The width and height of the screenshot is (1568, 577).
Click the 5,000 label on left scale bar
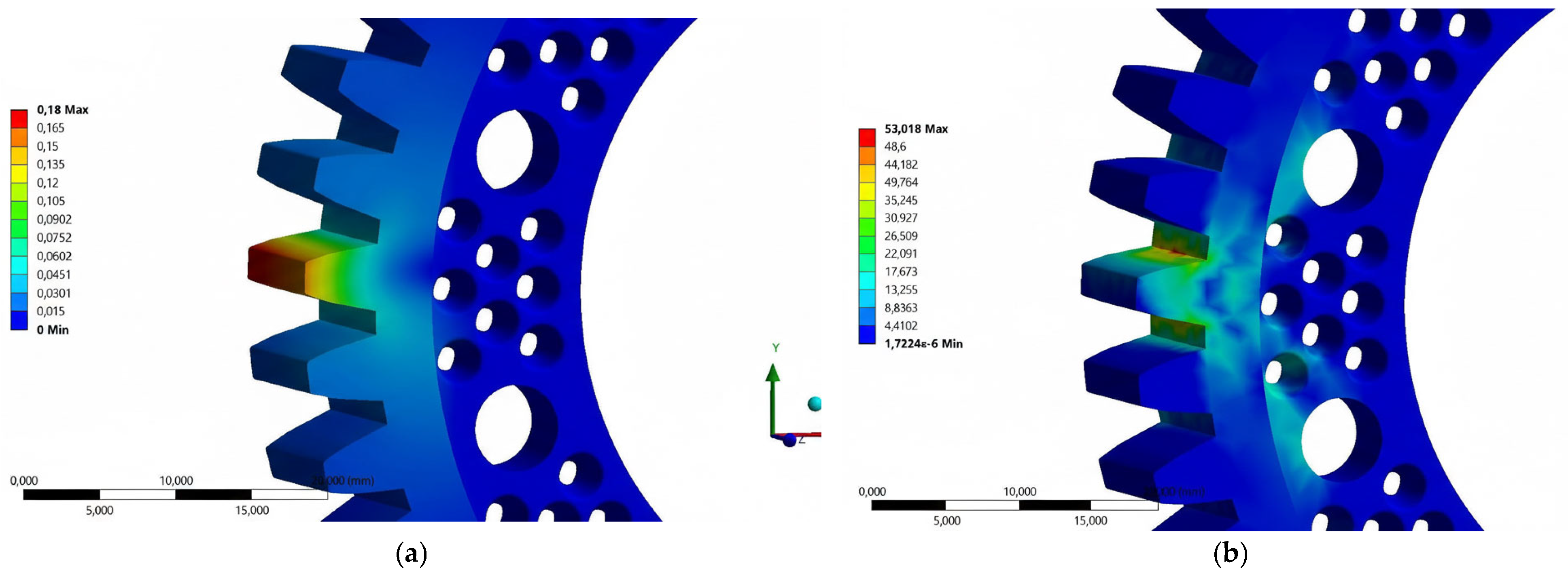99,510
